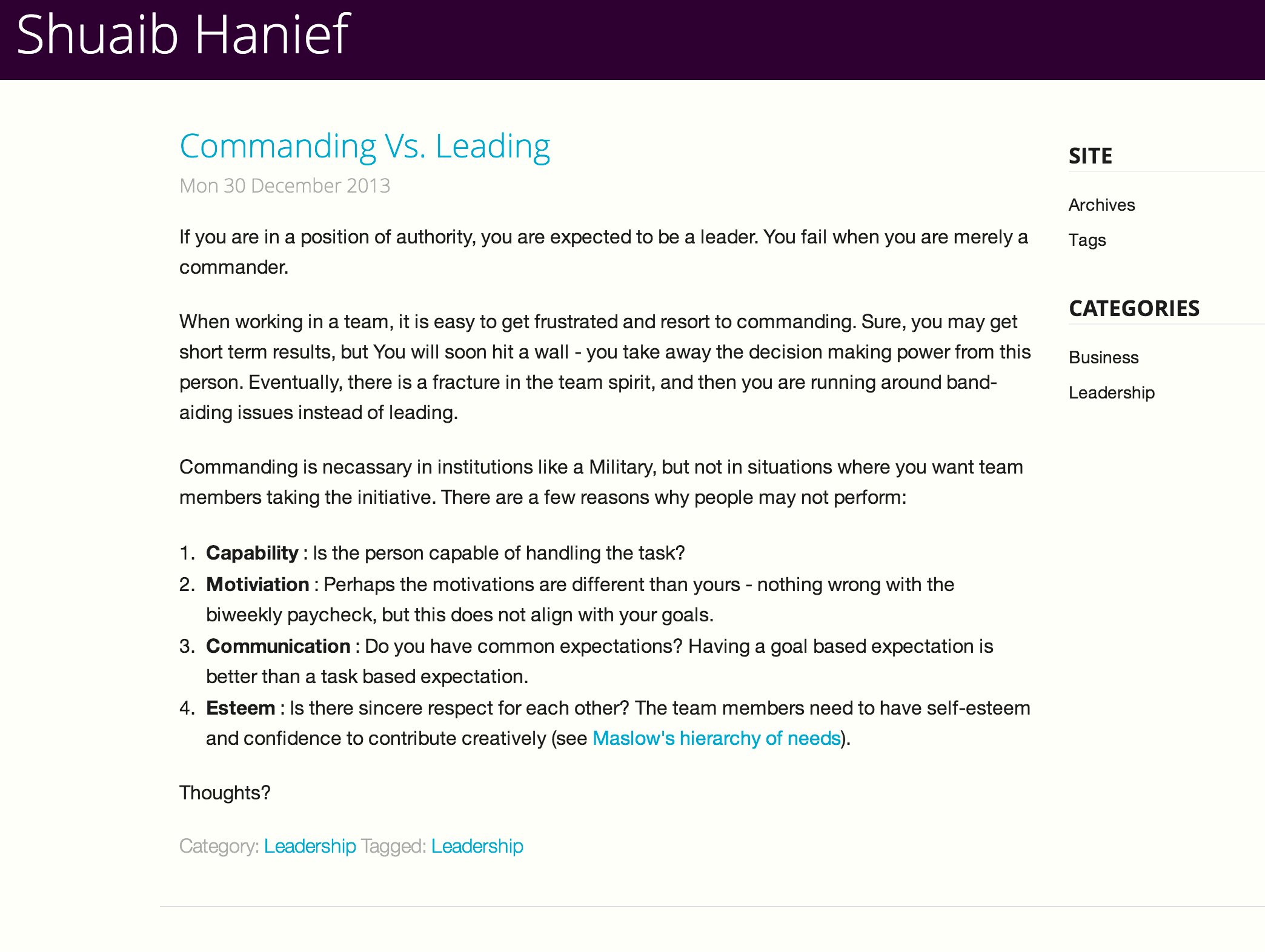
Task: Click the bold Capability list term
Action: [252, 553]
